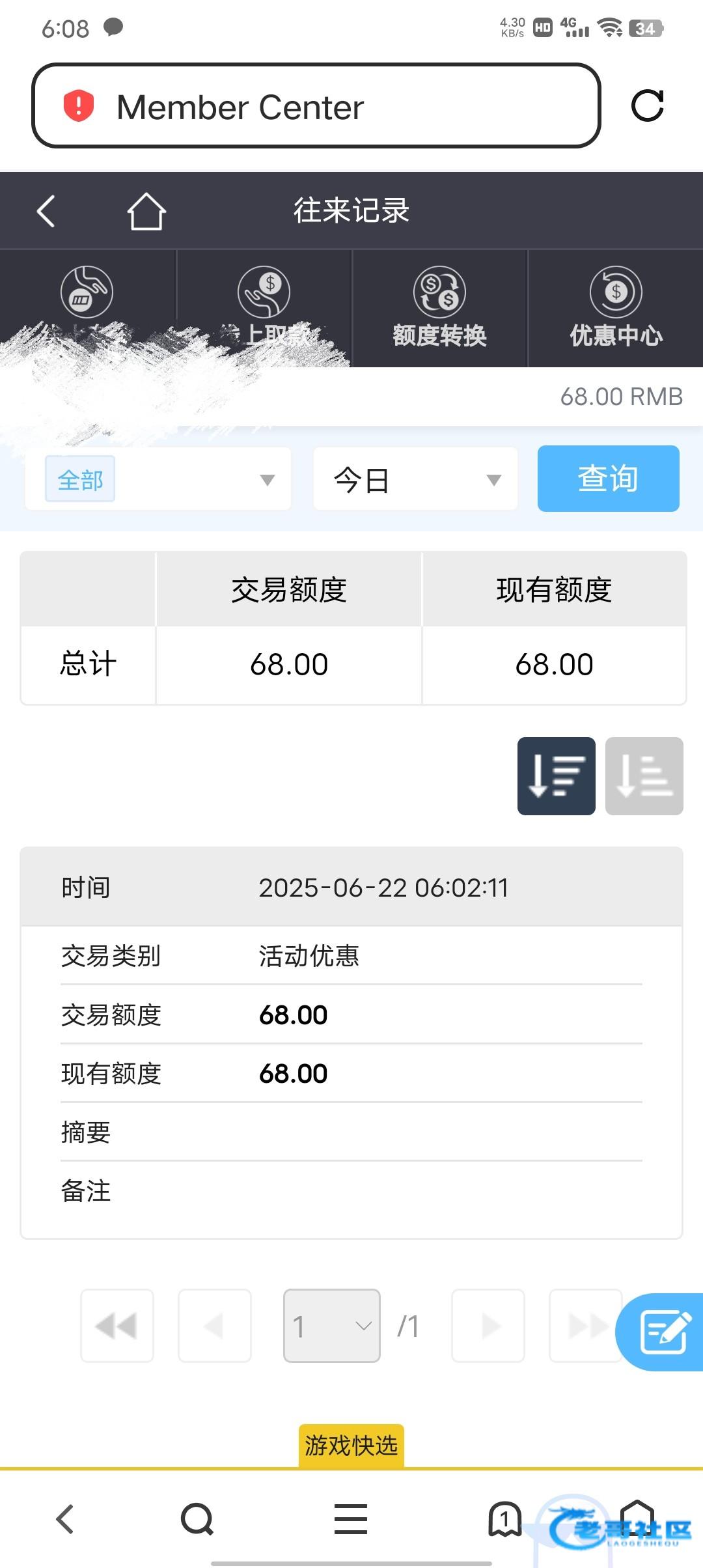
Task: Open the browser hamburger menu
Action: pyautogui.click(x=351, y=1519)
